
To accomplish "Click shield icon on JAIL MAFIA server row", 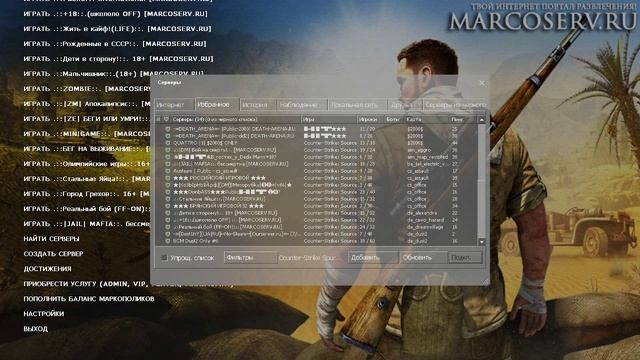I will pos(168,164).
